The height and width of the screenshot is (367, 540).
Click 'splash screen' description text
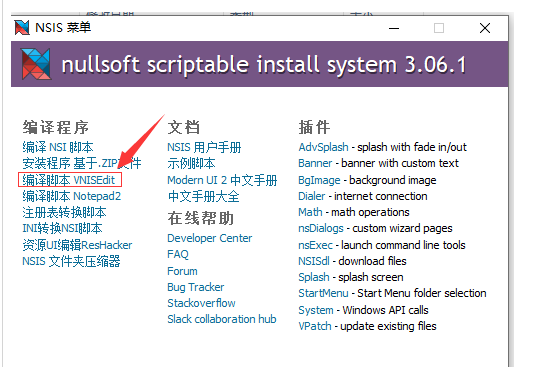371,277
